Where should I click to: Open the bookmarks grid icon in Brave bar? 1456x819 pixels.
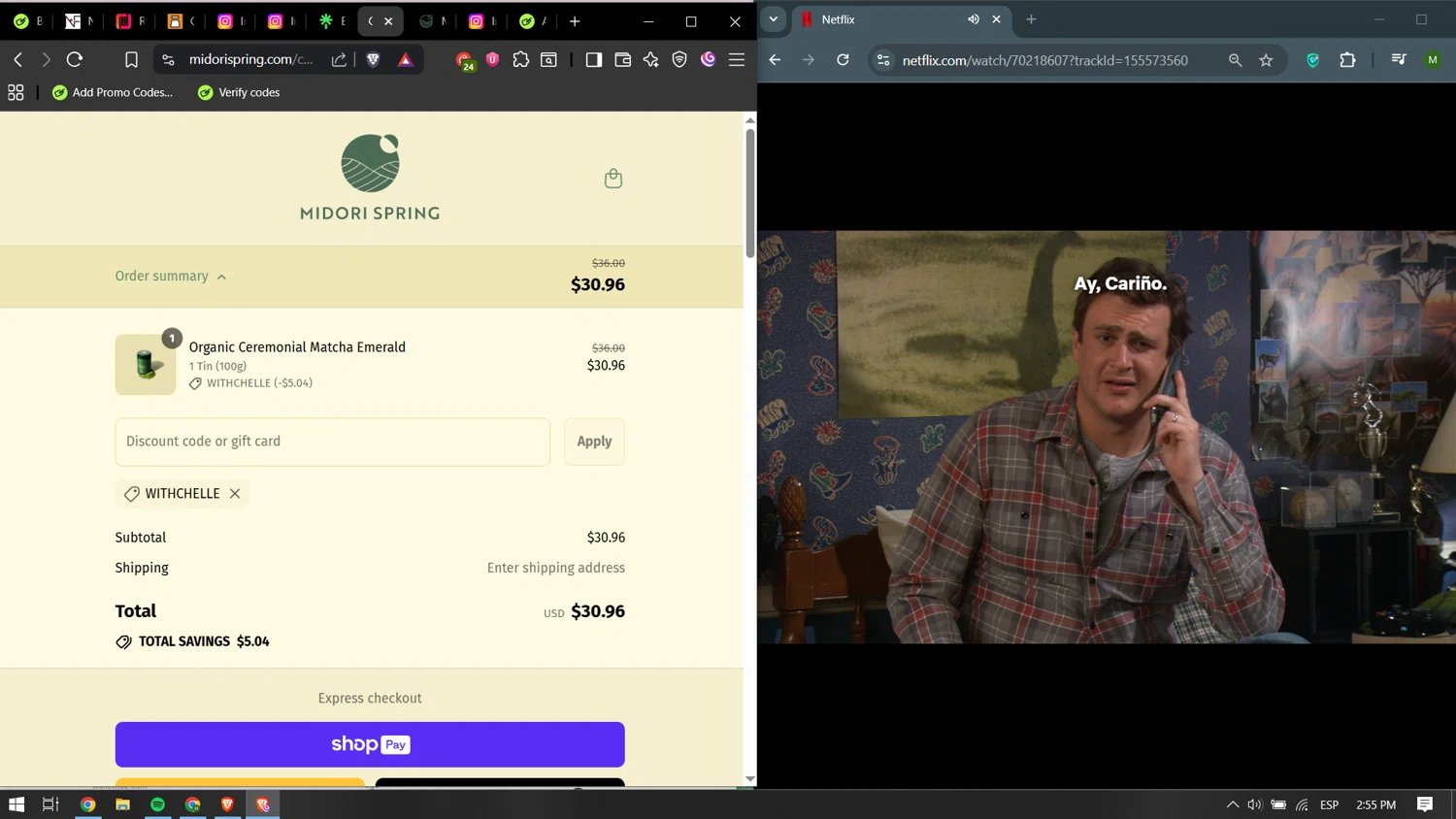(16, 93)
